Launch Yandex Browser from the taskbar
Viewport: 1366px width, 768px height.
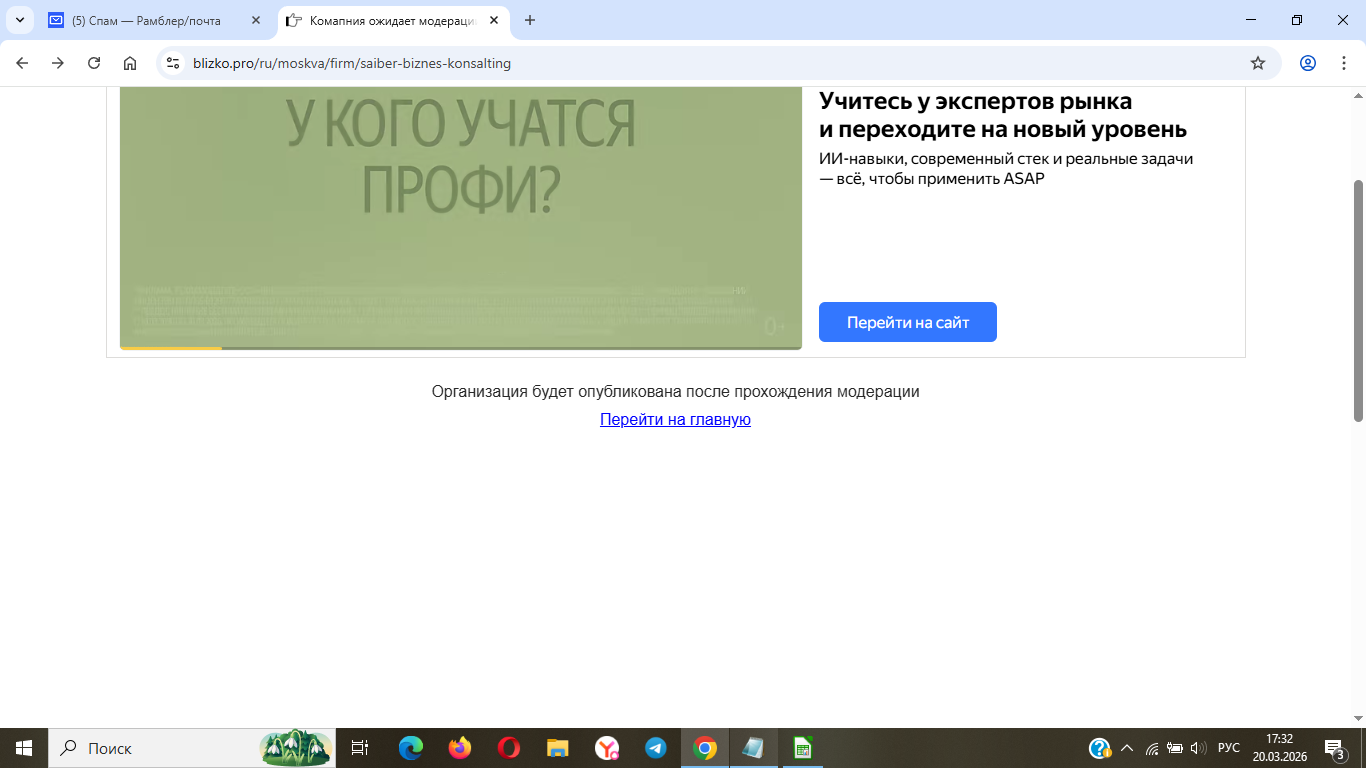[607, 748]
